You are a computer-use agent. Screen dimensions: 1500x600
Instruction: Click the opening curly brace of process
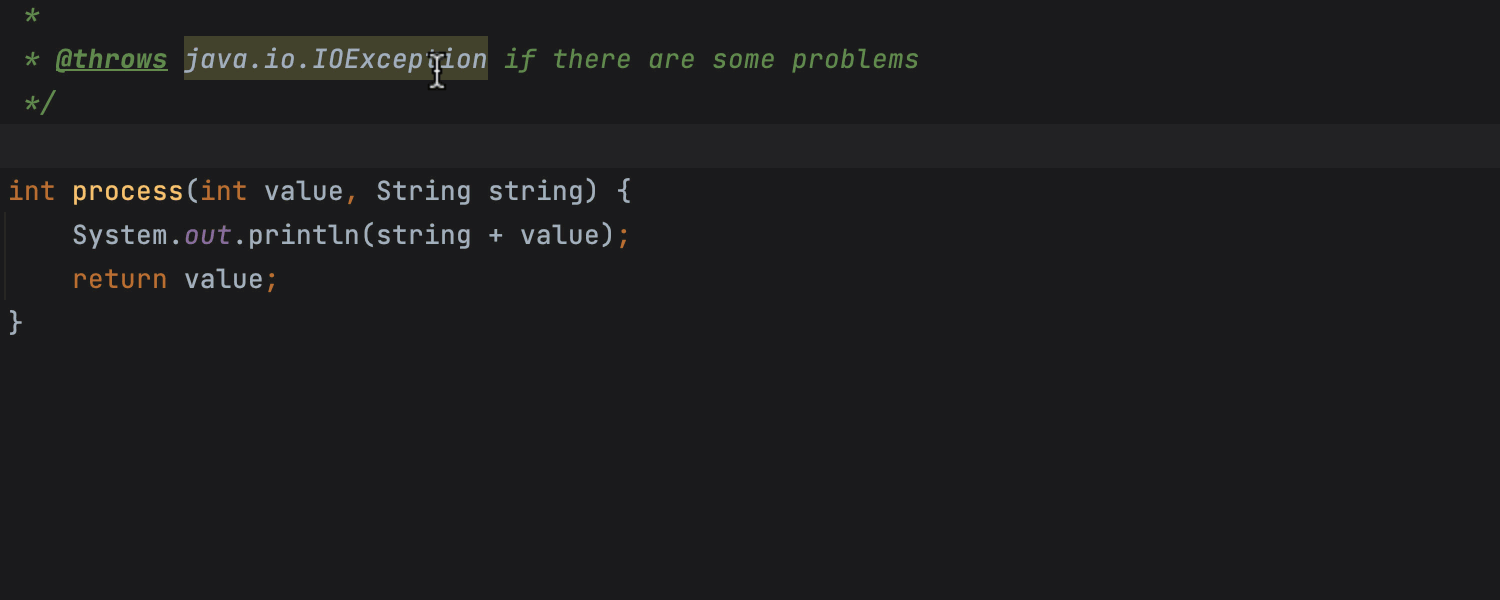pyautogui.click(x=624, y=191)
